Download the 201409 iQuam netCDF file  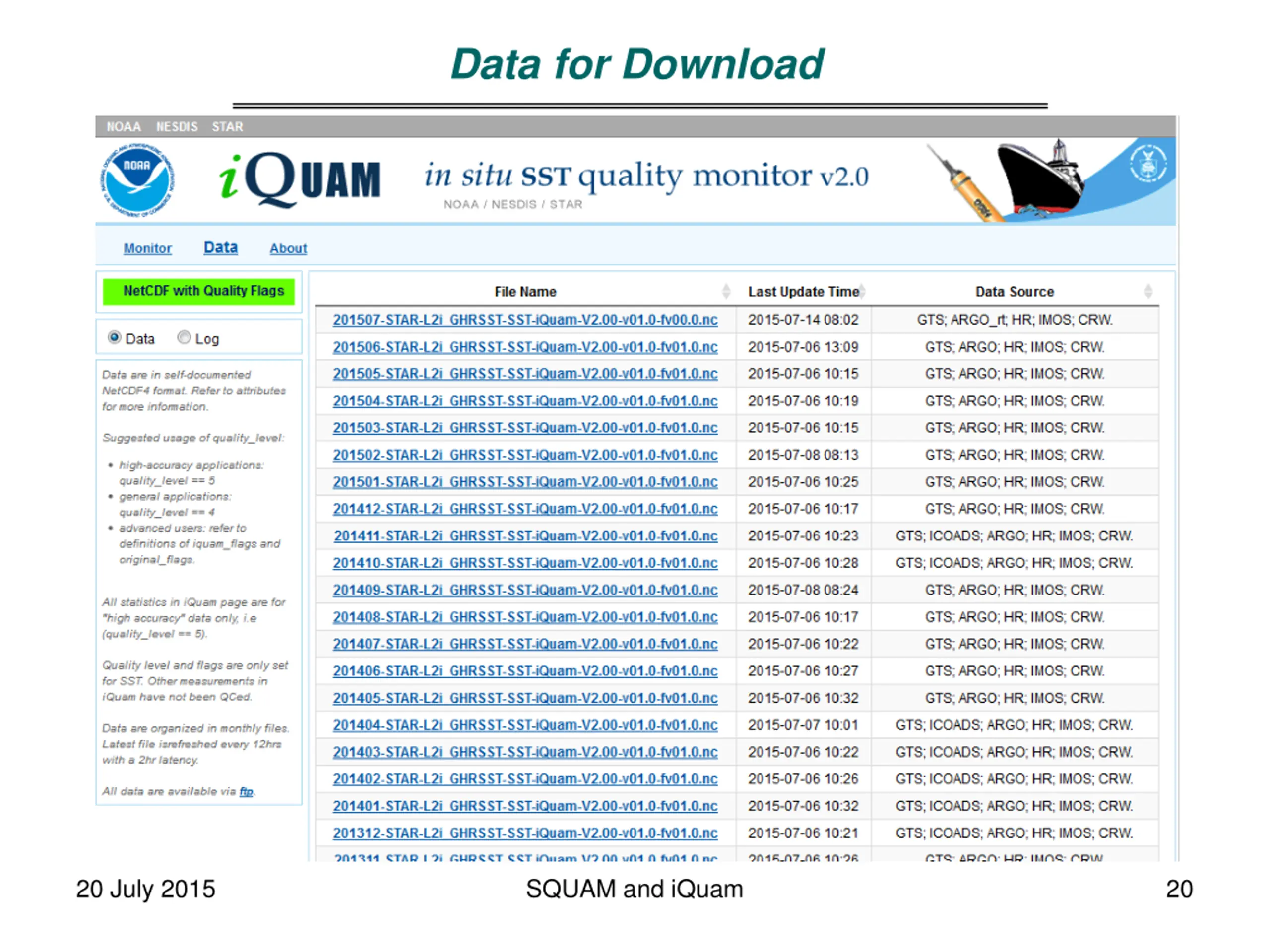(525, 590)
